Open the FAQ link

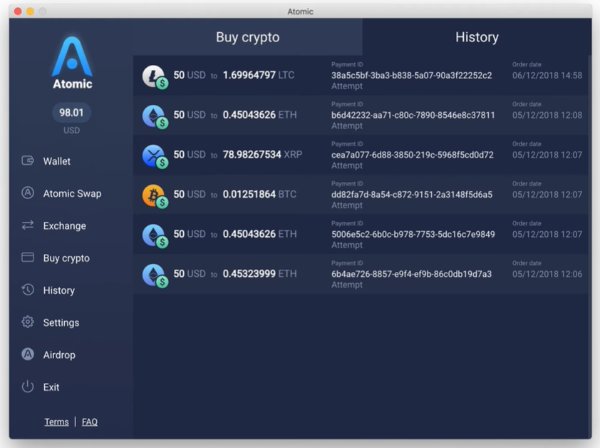90,422
